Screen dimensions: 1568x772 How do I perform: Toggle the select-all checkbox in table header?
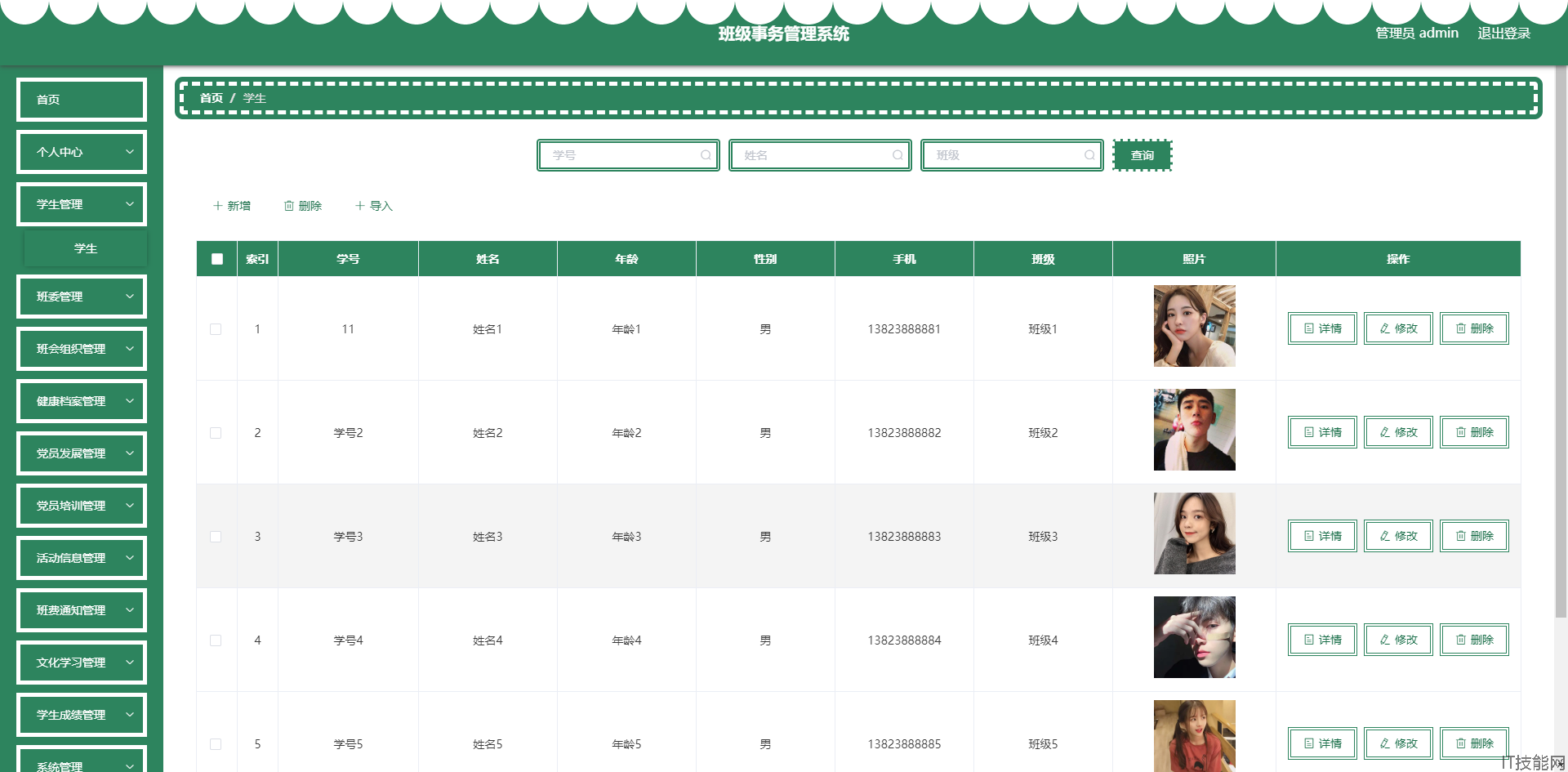click(x=217, y=259)
